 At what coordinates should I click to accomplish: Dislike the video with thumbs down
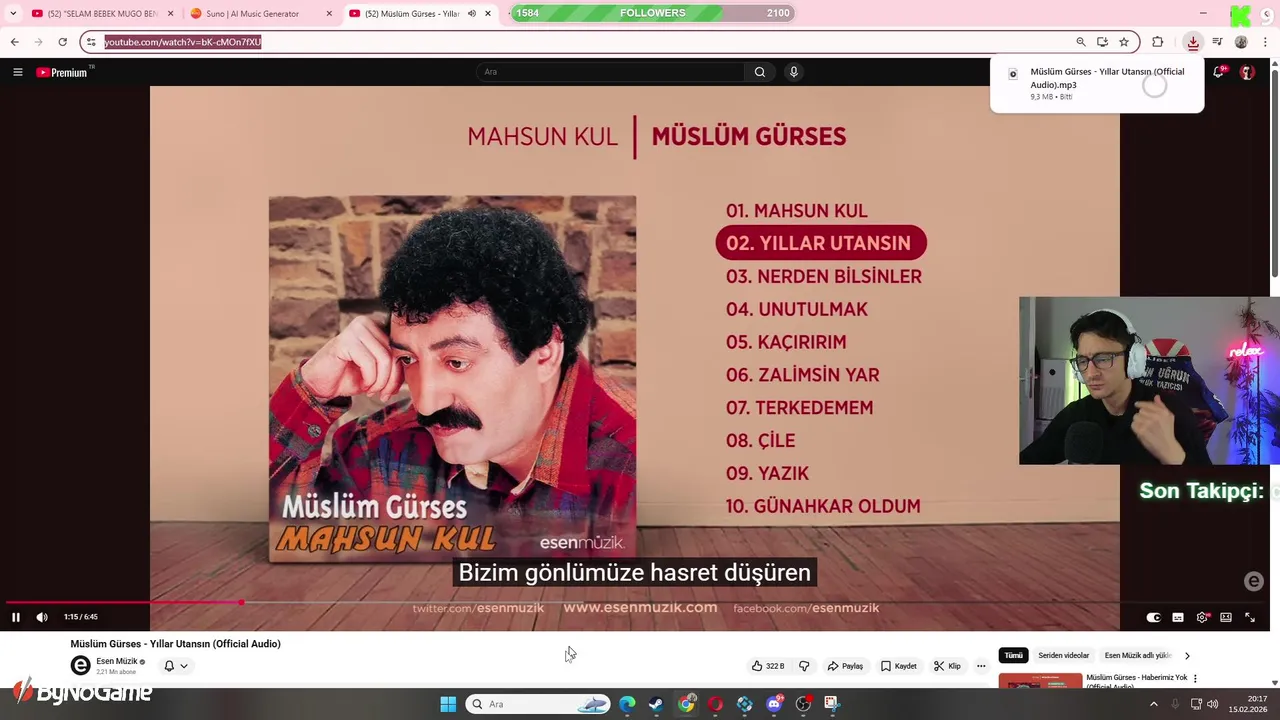(x=804, y=666)
